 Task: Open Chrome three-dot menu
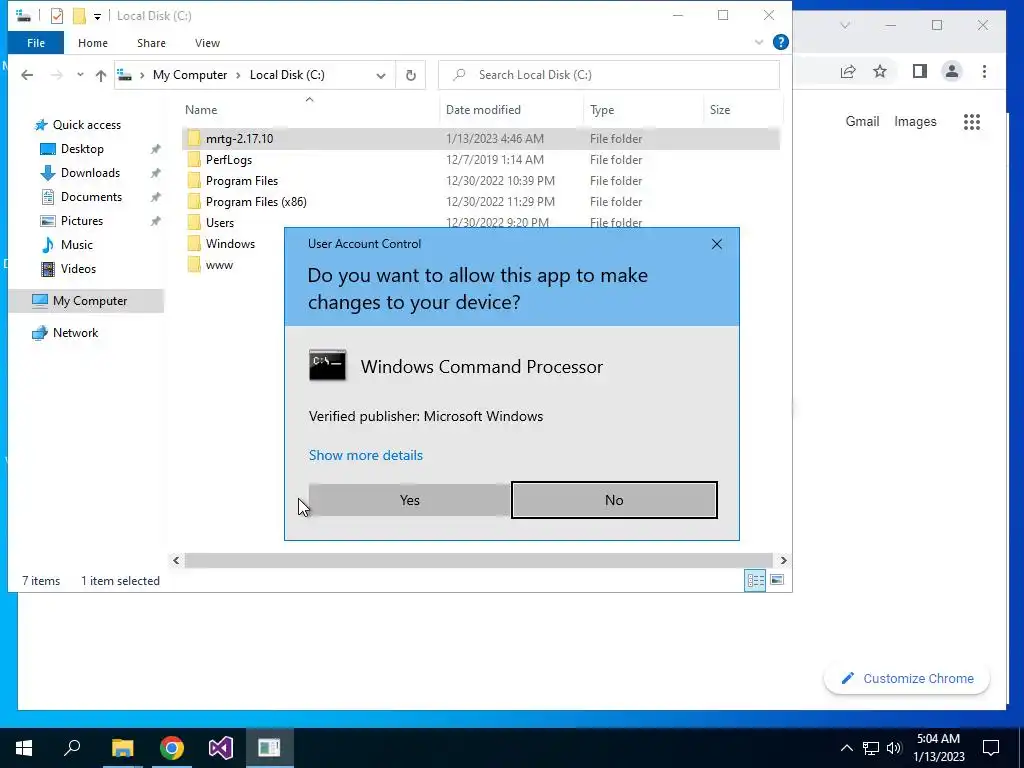click(x=984, y=71)
